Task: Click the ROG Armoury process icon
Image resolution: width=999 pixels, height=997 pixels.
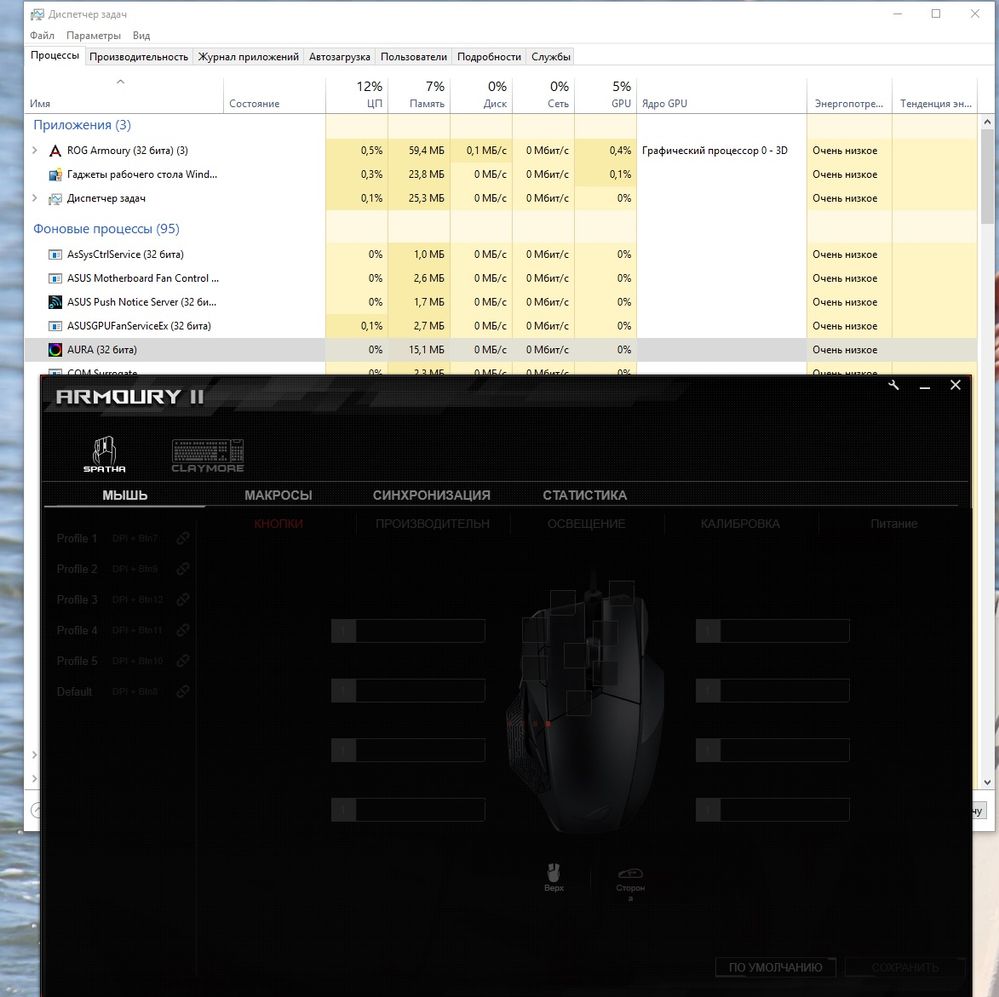Action: click(55, 151)
